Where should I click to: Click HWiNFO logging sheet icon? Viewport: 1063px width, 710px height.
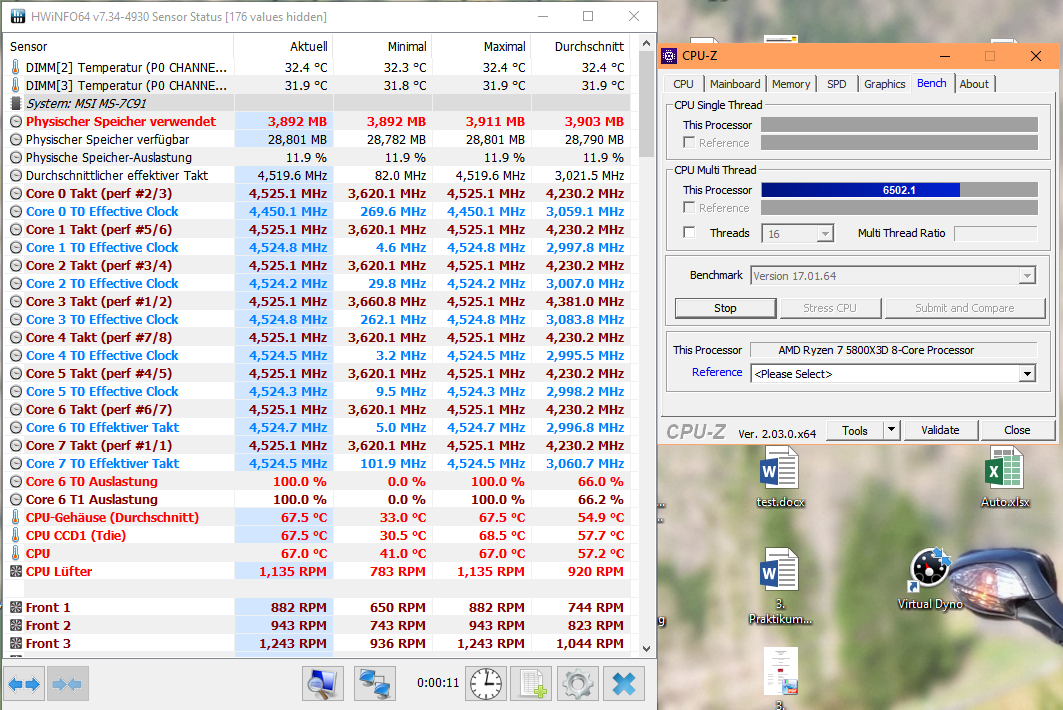532,683
